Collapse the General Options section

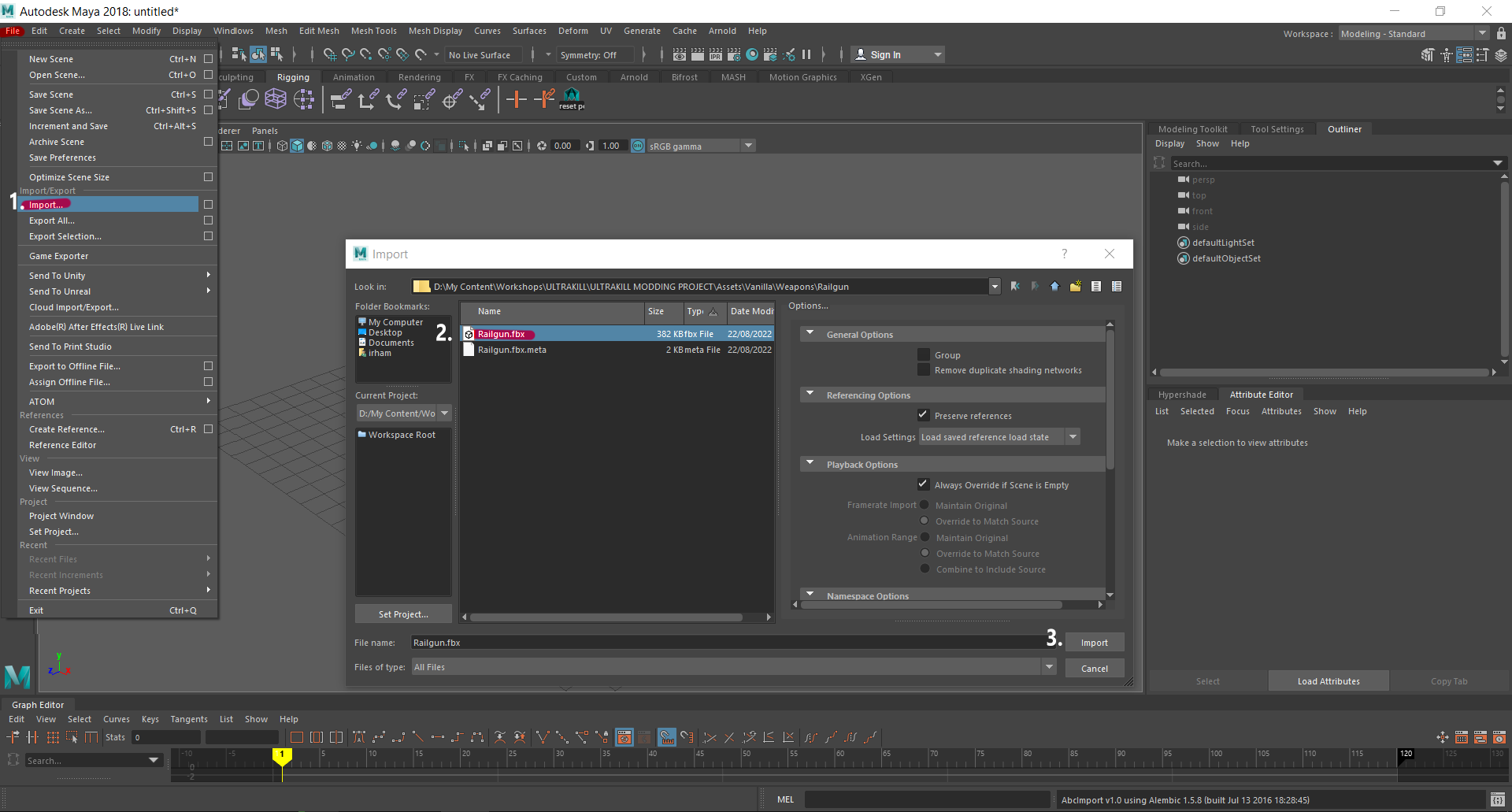click(810, 334)
